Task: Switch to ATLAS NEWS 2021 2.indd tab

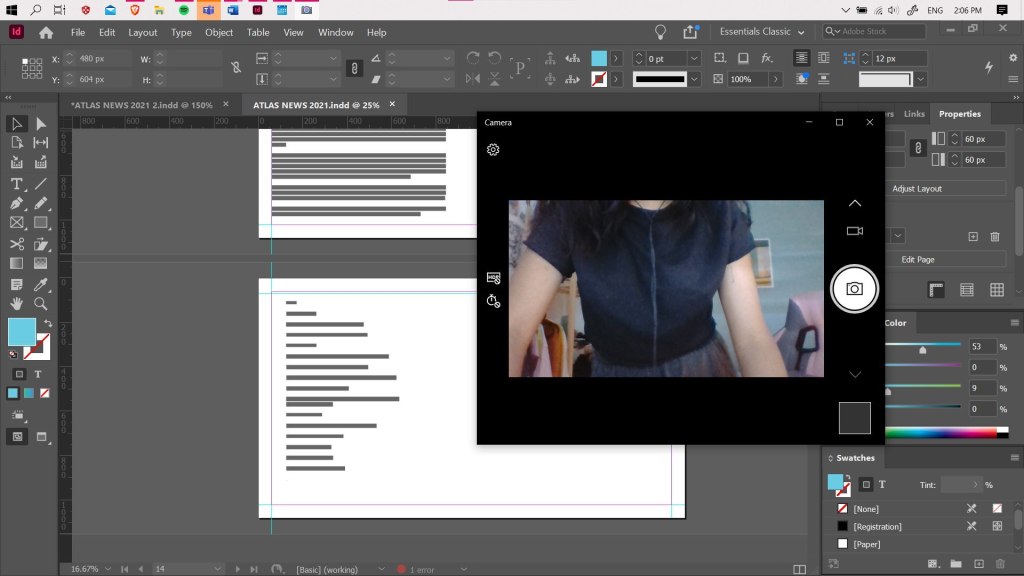Action: pos(141,105)
